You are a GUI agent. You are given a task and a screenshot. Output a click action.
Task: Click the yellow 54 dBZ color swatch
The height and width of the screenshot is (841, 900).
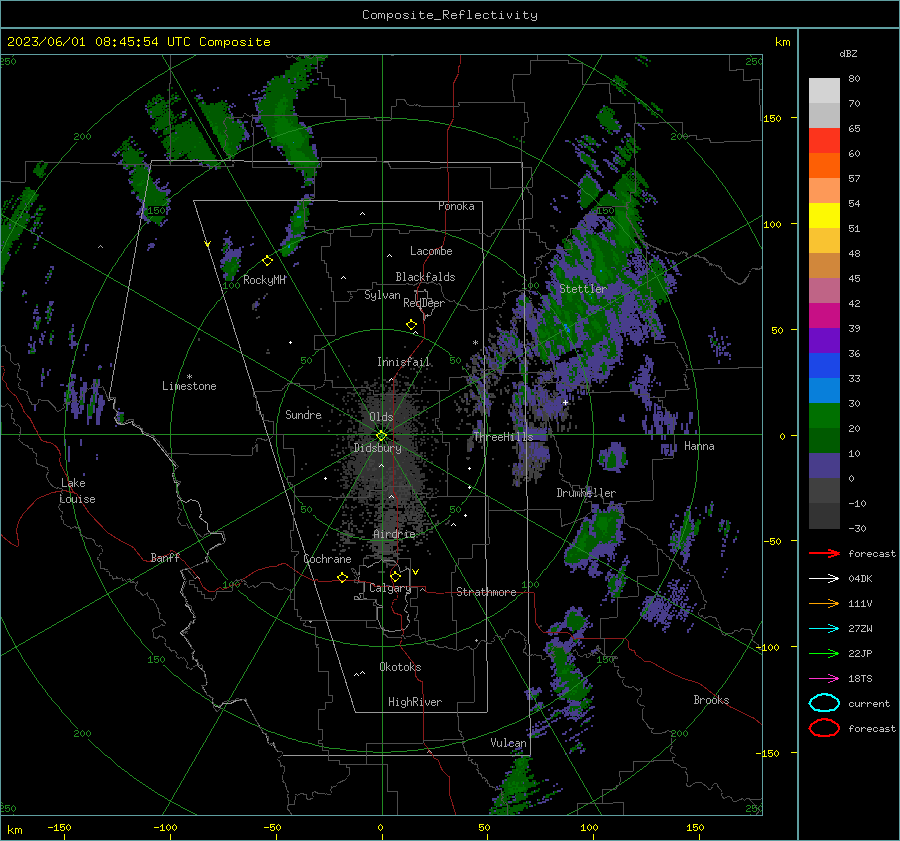pyautogui.click(x=824, y=215)
